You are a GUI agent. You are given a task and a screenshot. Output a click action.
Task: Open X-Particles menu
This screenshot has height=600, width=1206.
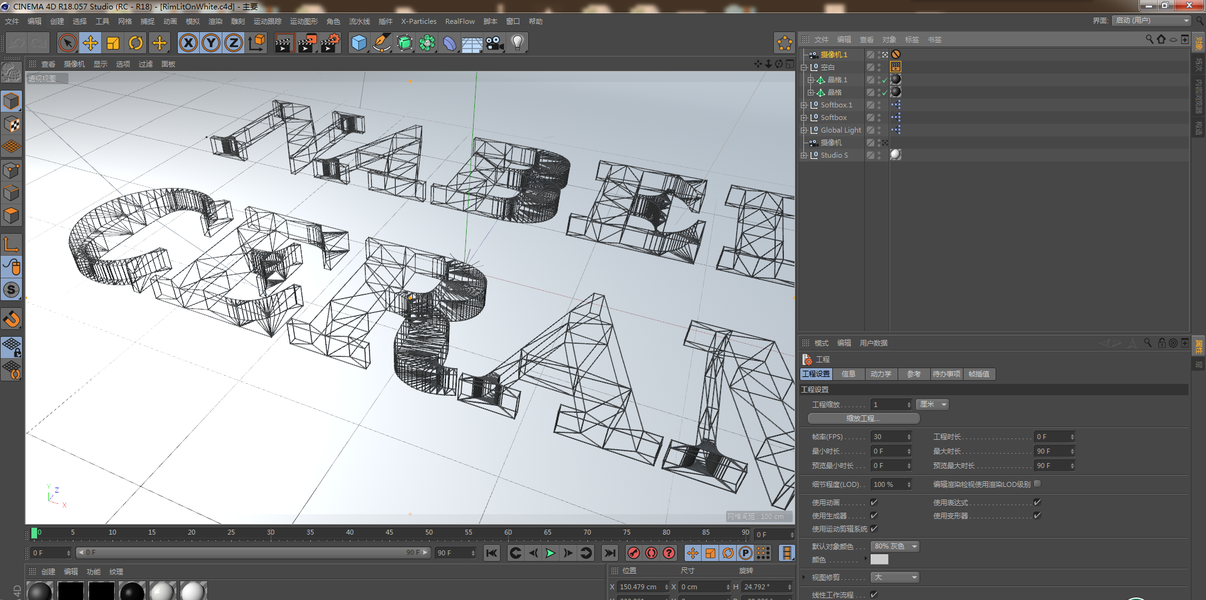[x=419, y=21]
